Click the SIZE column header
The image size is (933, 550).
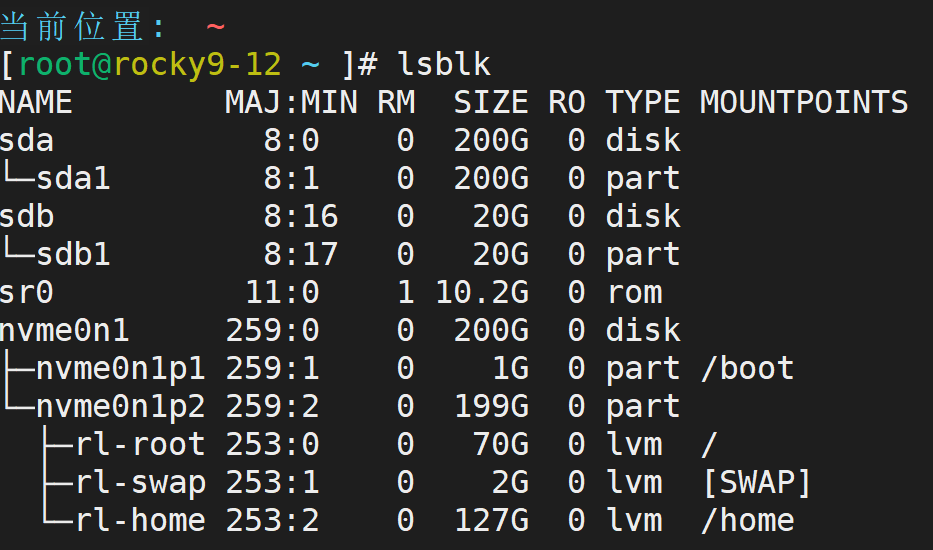tap(491, 102)
